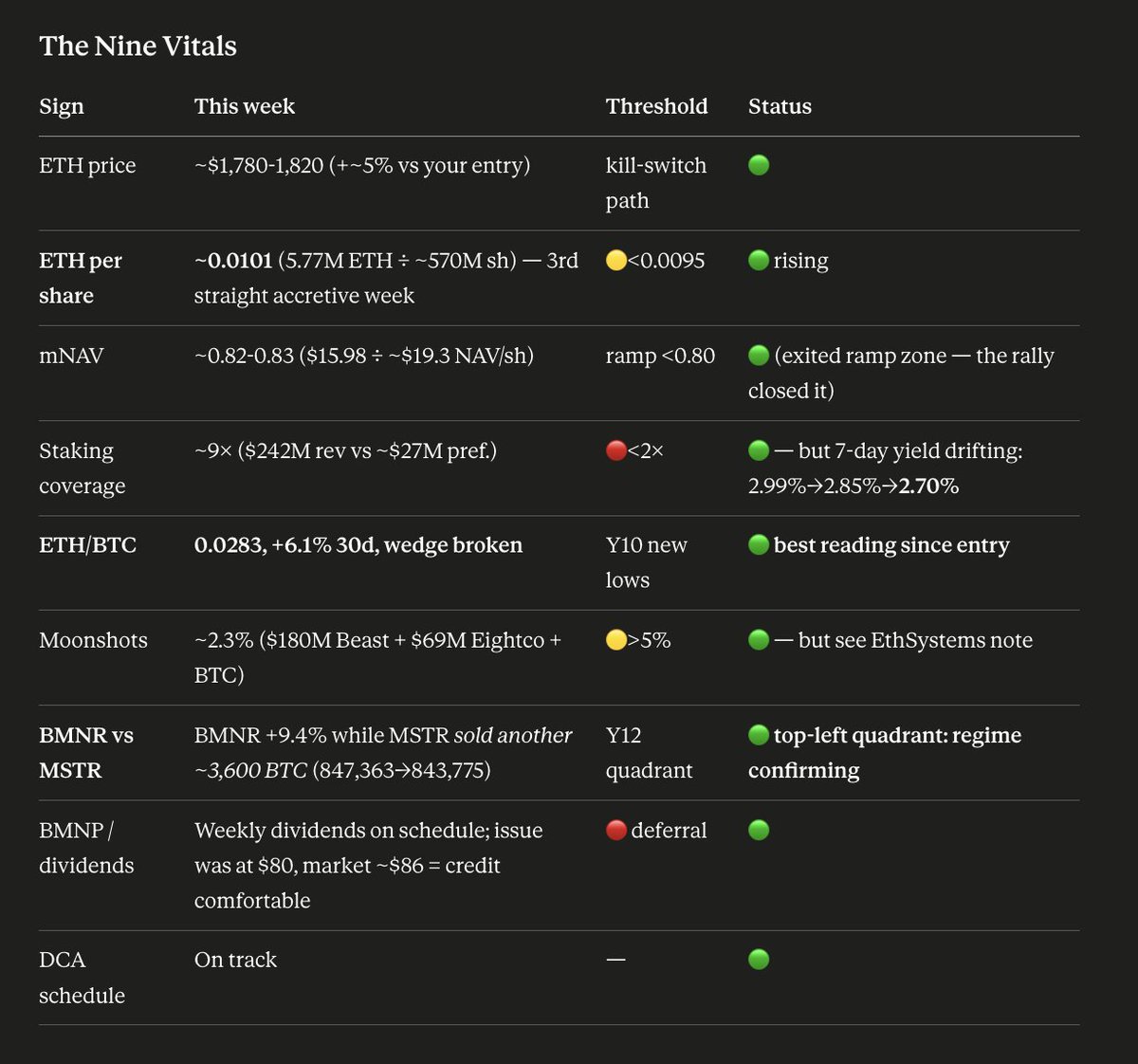Click the 'Y12 quadrant' threshold
This screenshot has height=1064, width=1138.
(649, 752)
